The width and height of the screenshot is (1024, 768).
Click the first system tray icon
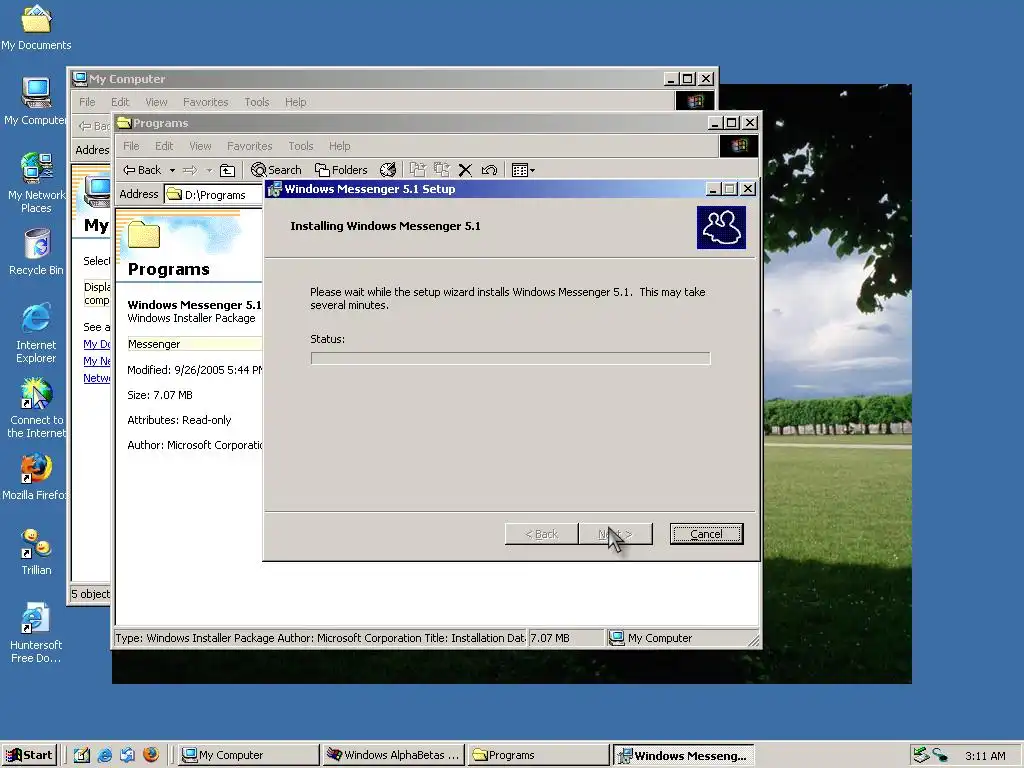click(x=921, y=755)
